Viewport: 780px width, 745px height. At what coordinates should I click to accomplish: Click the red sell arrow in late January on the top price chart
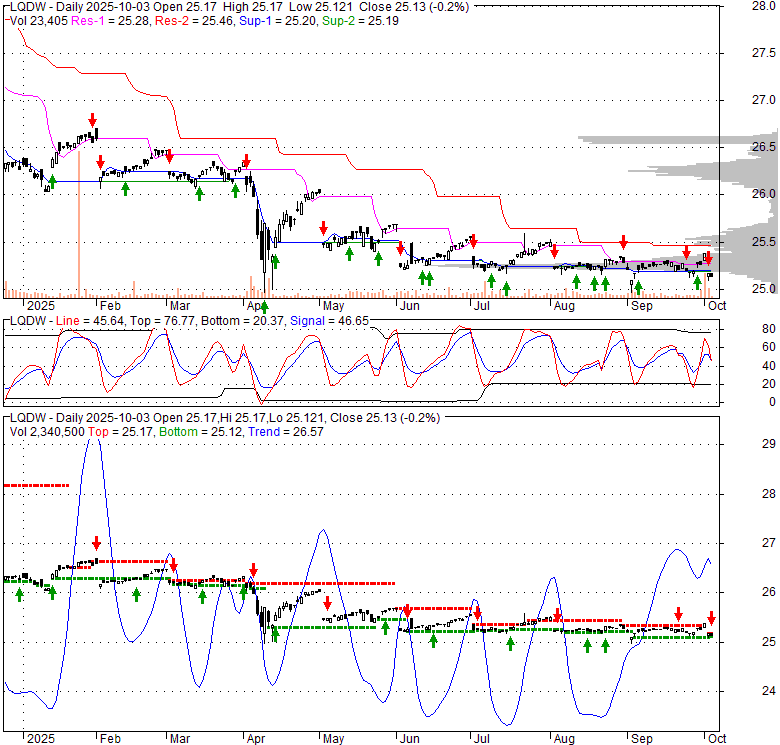[93, 119]
